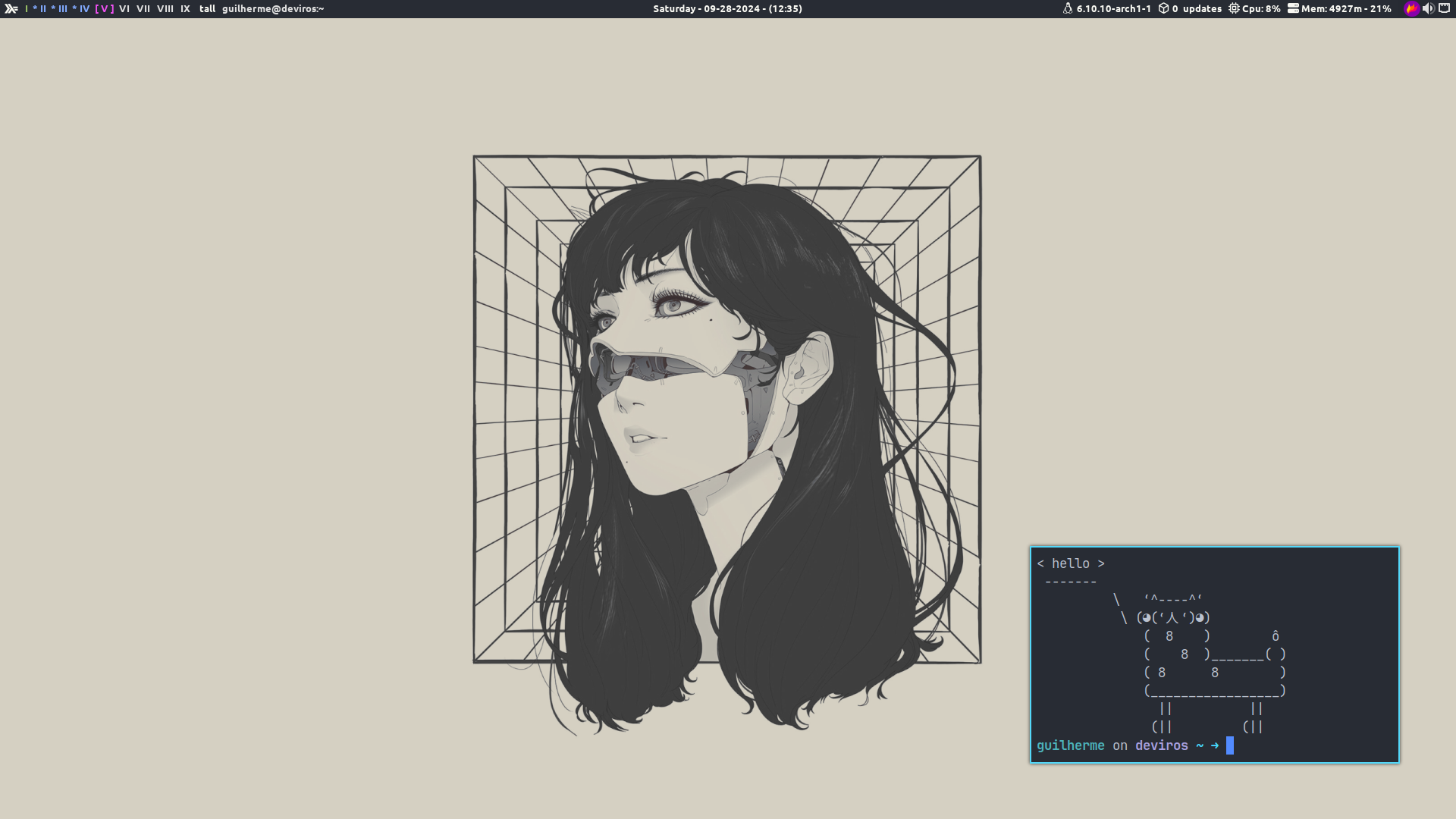Switch to workspace III
Screen dimensions: 1456x819
(62, 9)
